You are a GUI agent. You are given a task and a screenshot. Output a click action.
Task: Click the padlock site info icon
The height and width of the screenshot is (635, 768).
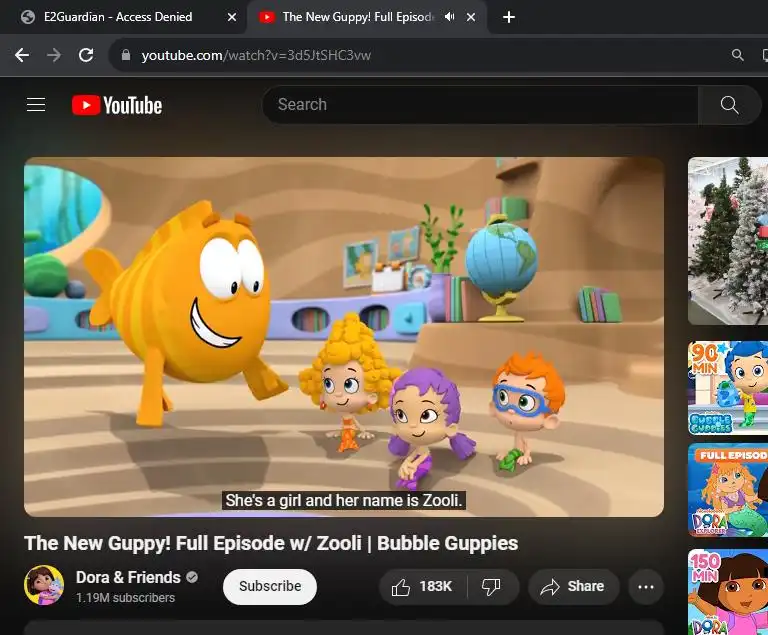click(126, 55)
